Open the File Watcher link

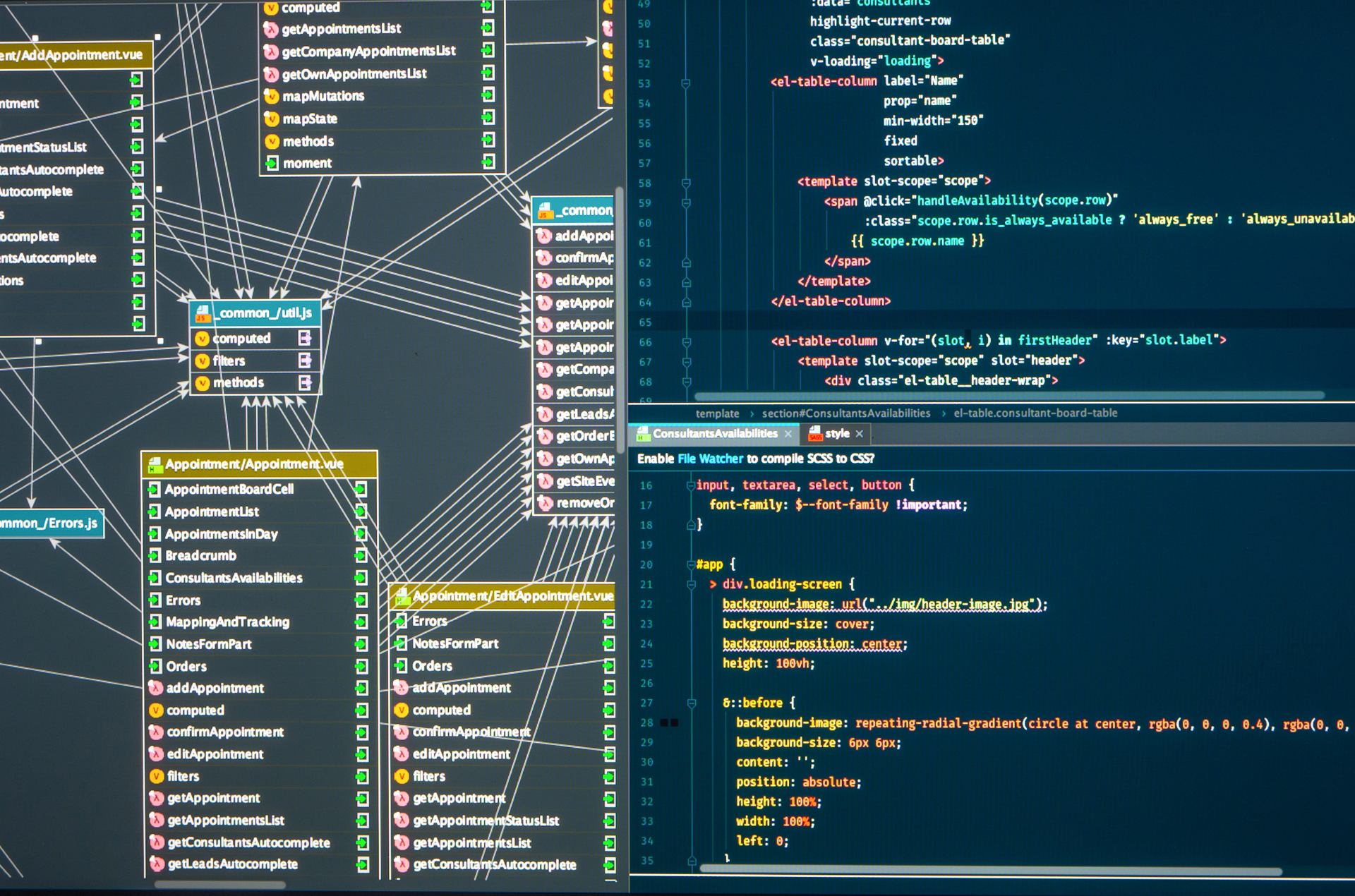click(x=710, y=459)
